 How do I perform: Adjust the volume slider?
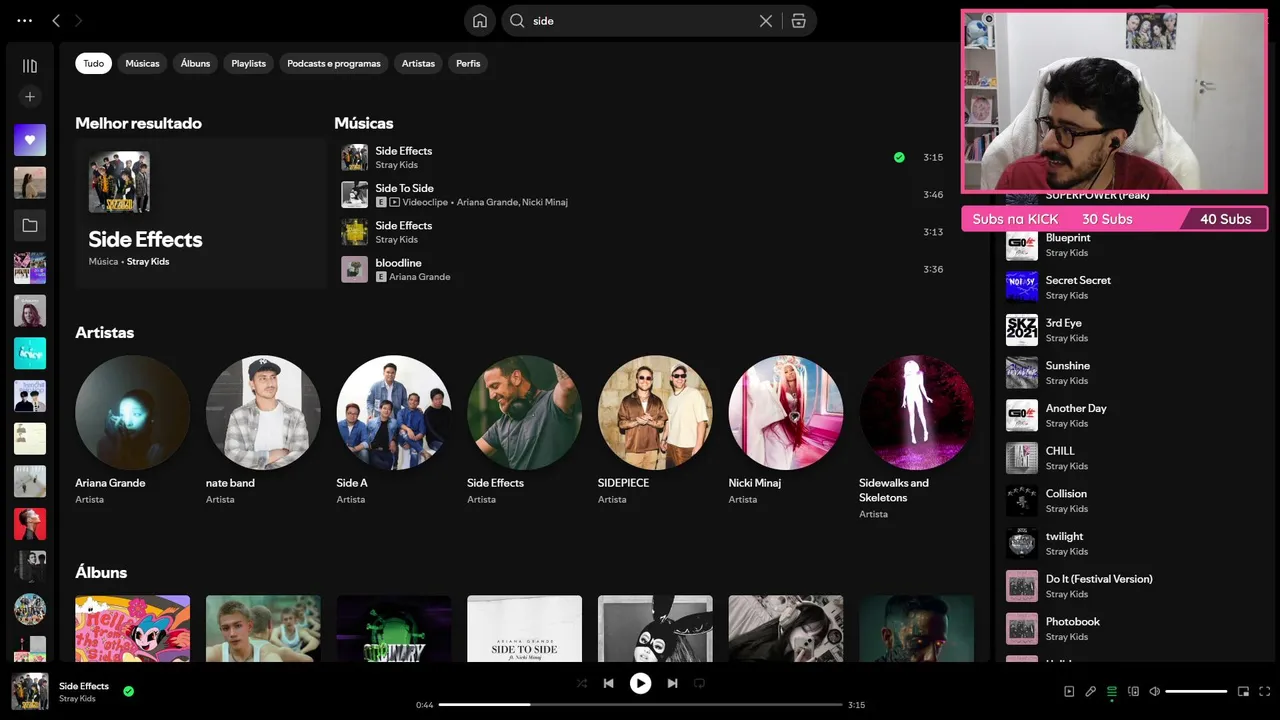1196,691
